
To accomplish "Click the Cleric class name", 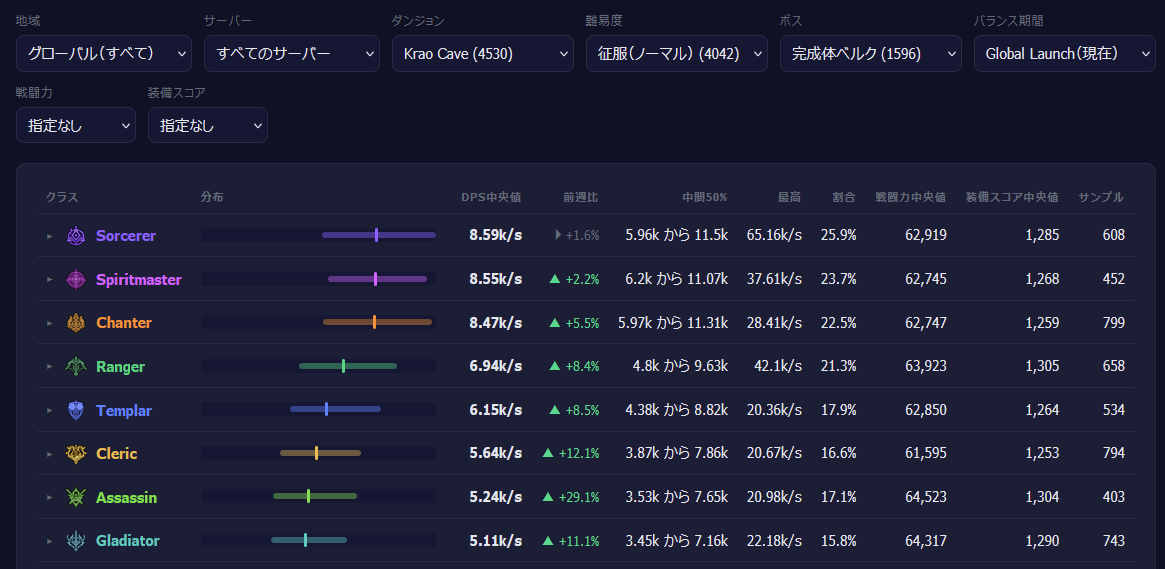I will [117, 453].
